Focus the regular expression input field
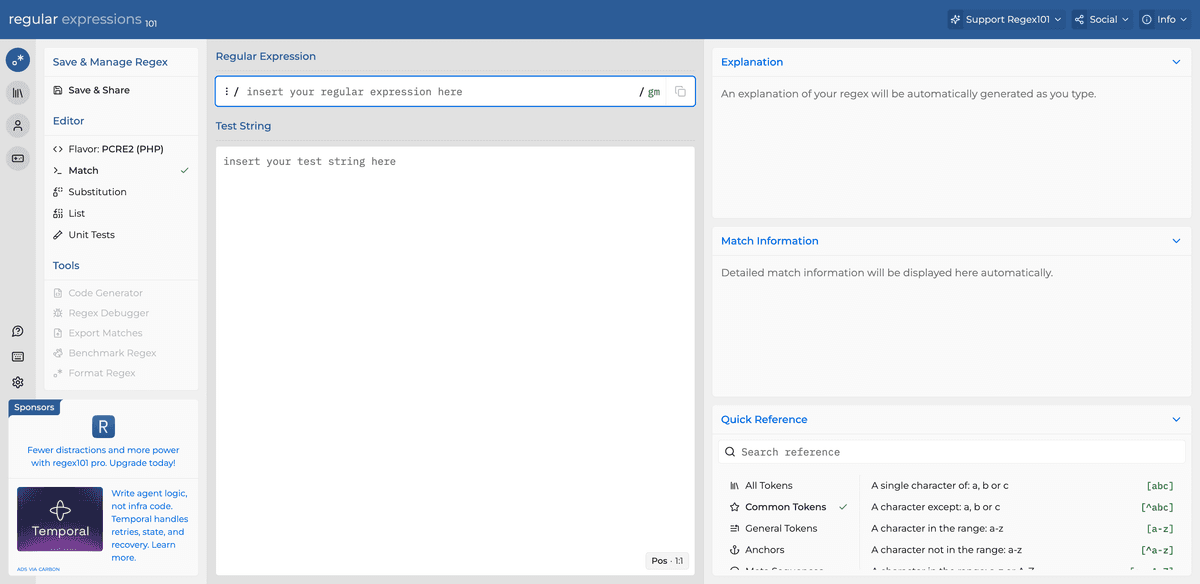This screenshot has height=584, width=1200. (x=440, y=92)
